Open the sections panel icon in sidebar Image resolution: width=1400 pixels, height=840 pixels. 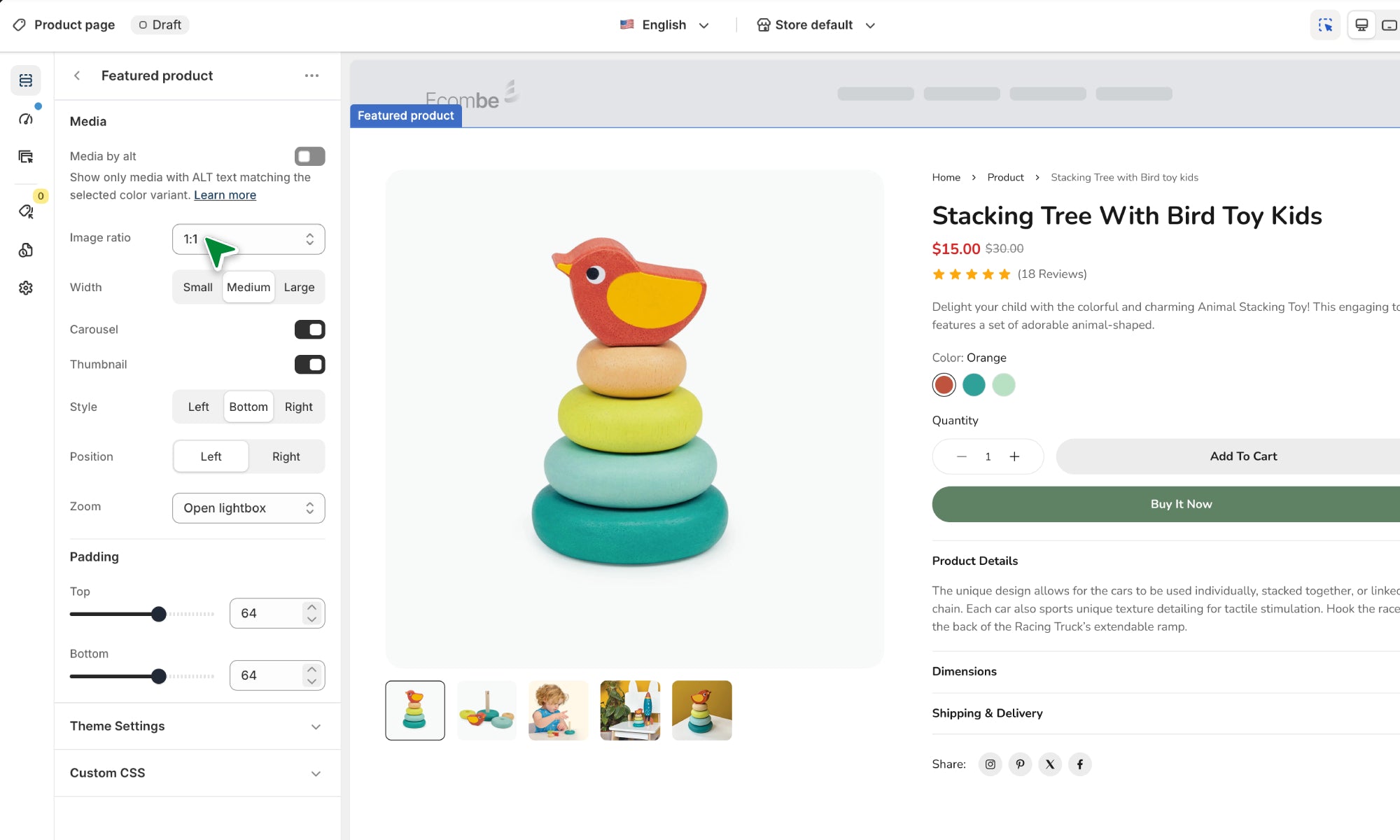point(26,80)
